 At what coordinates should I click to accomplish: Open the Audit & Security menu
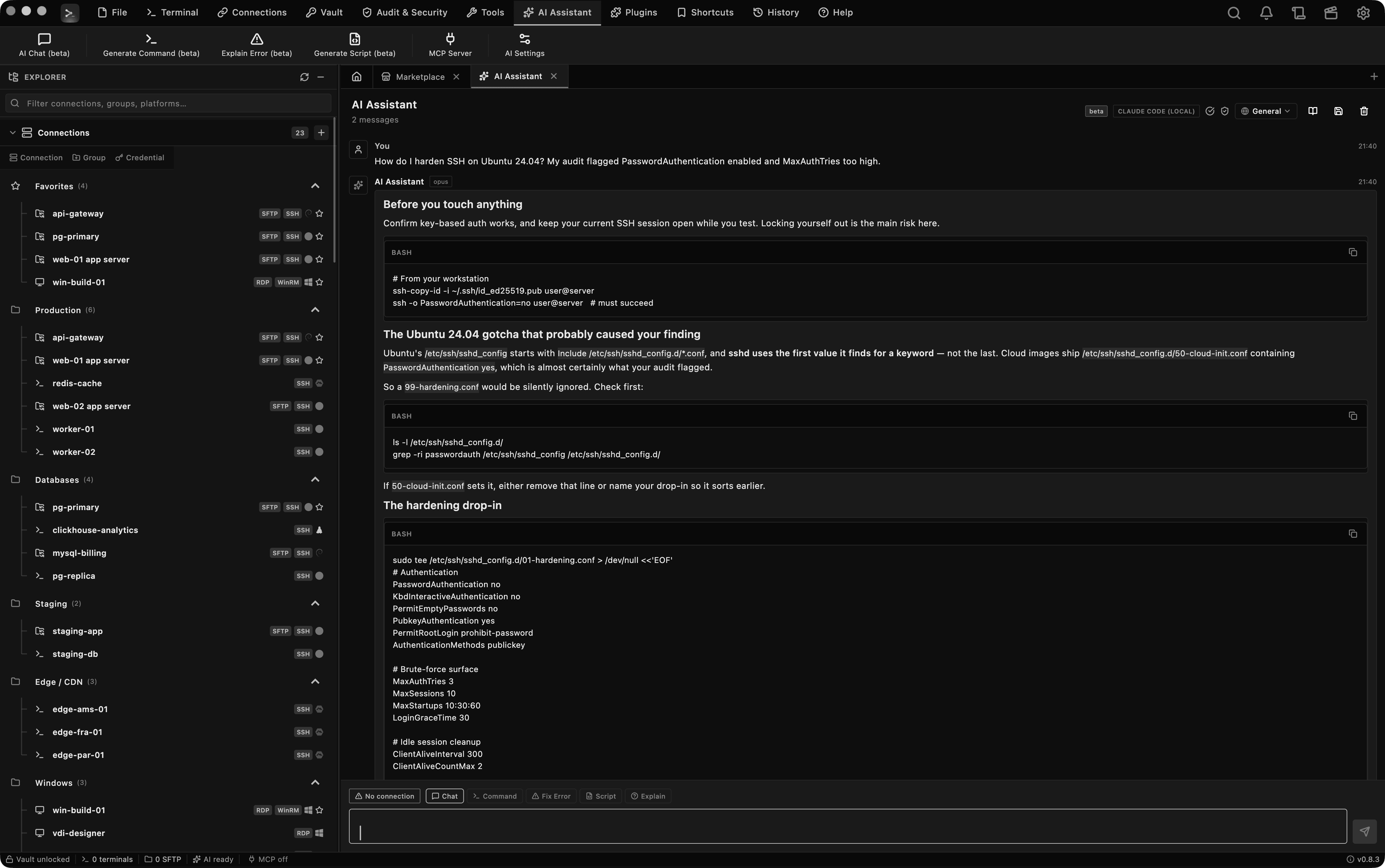coord(405,13)
